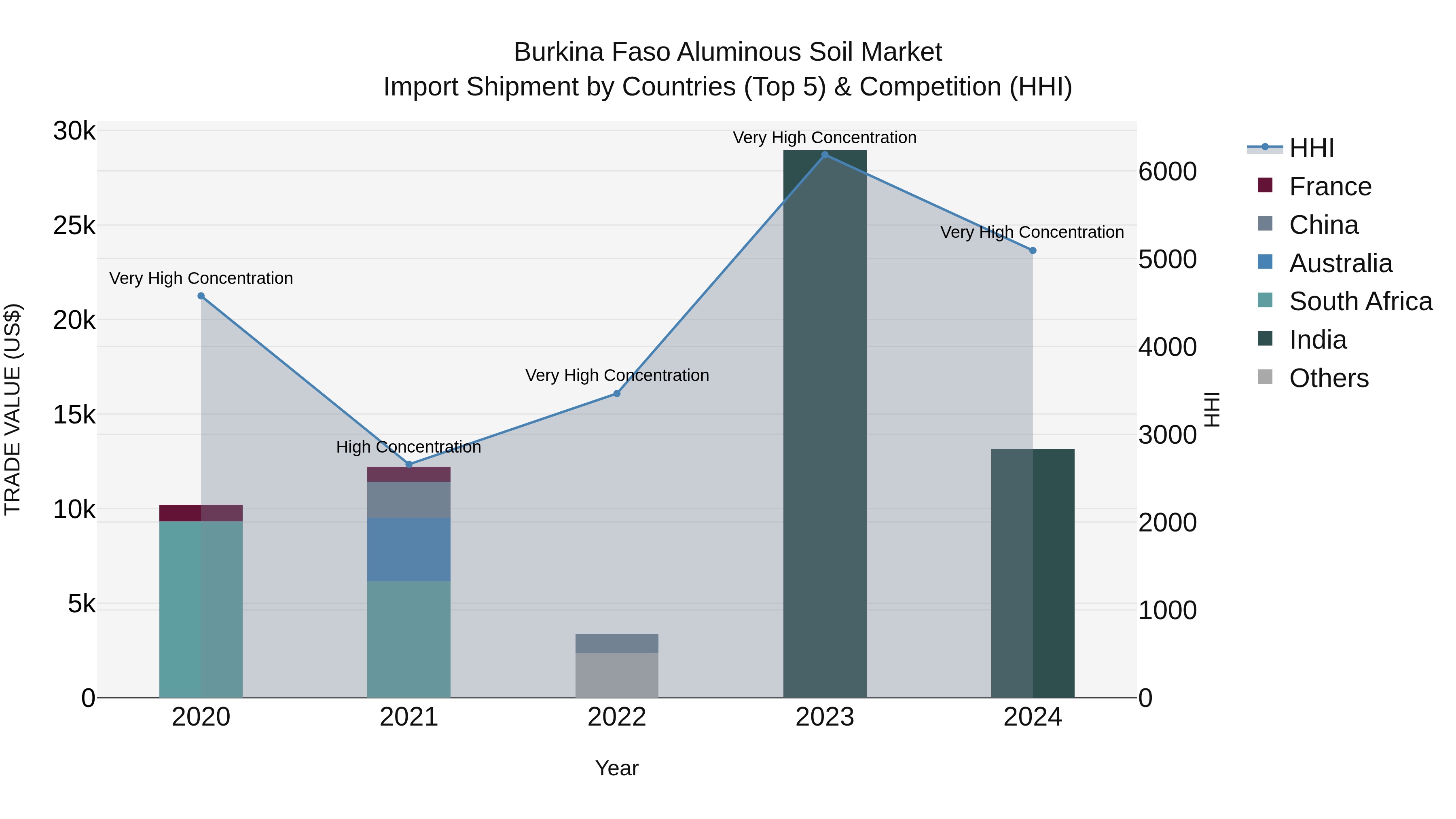Viewport: 1456px width, 819px height.
Task: Click the 20k left axis tick
Action: [x=74, y=320]
